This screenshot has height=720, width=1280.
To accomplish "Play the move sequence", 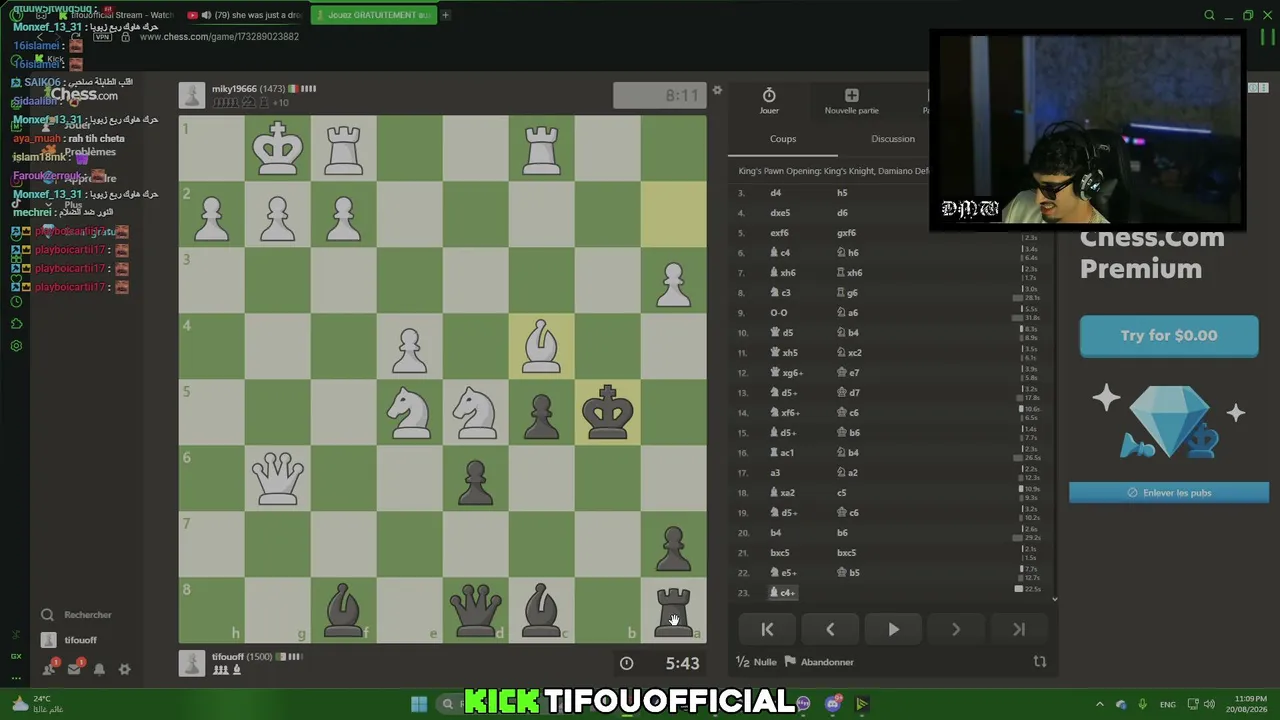I will (893, 630).
